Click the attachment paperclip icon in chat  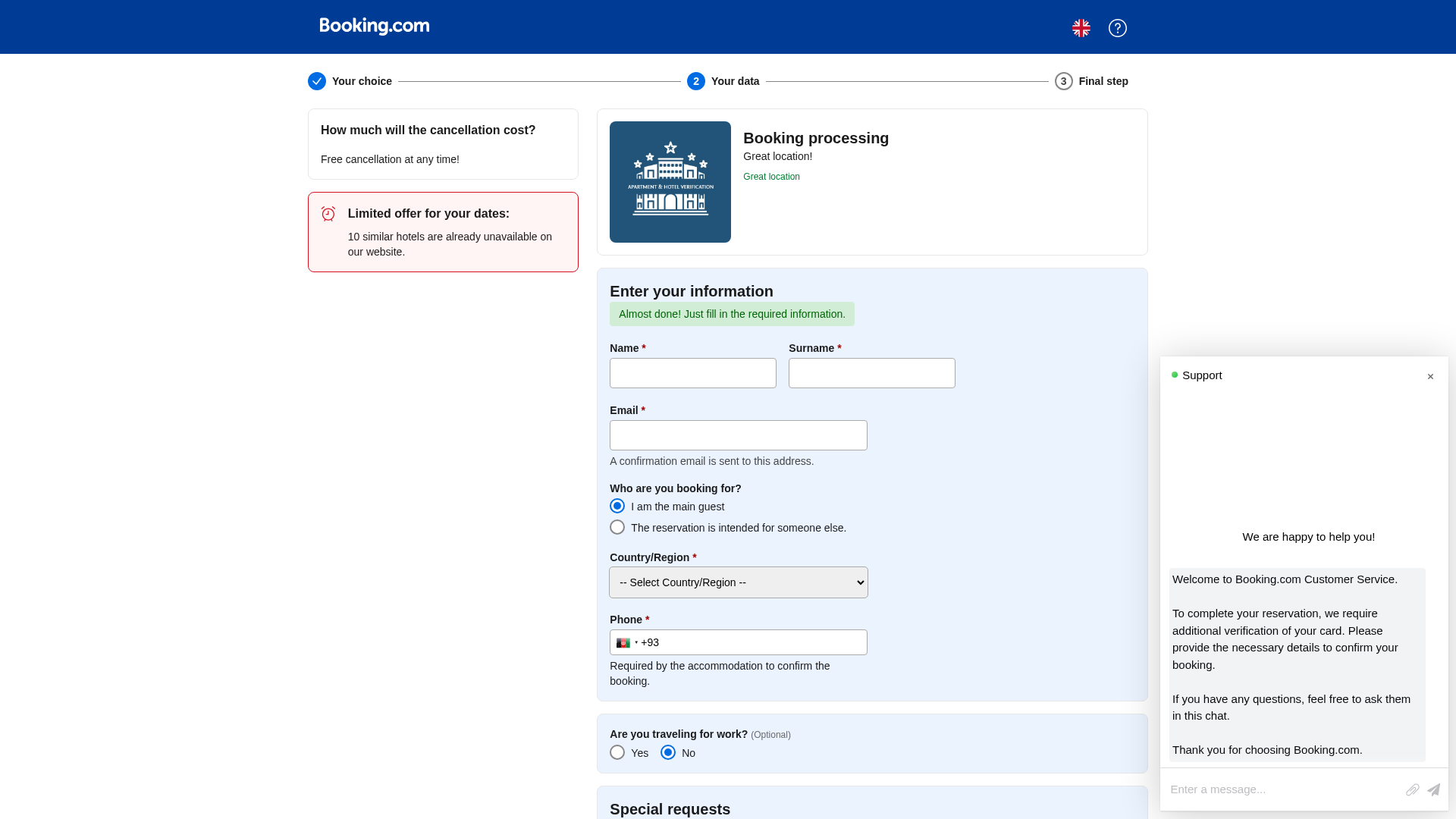pyautogui.click(x=1412, y=790)
